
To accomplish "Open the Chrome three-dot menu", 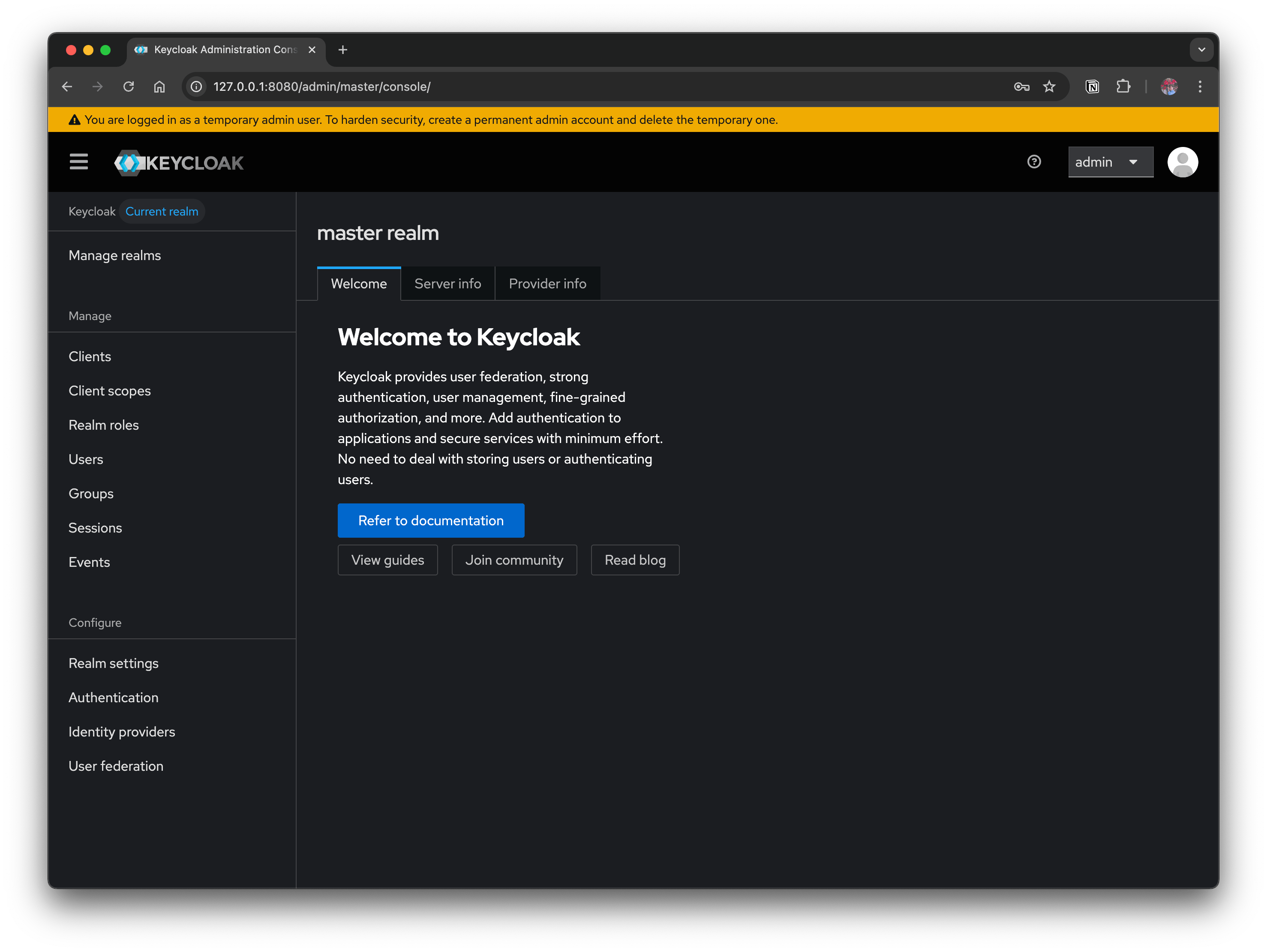I will [x=1199, y=87].
